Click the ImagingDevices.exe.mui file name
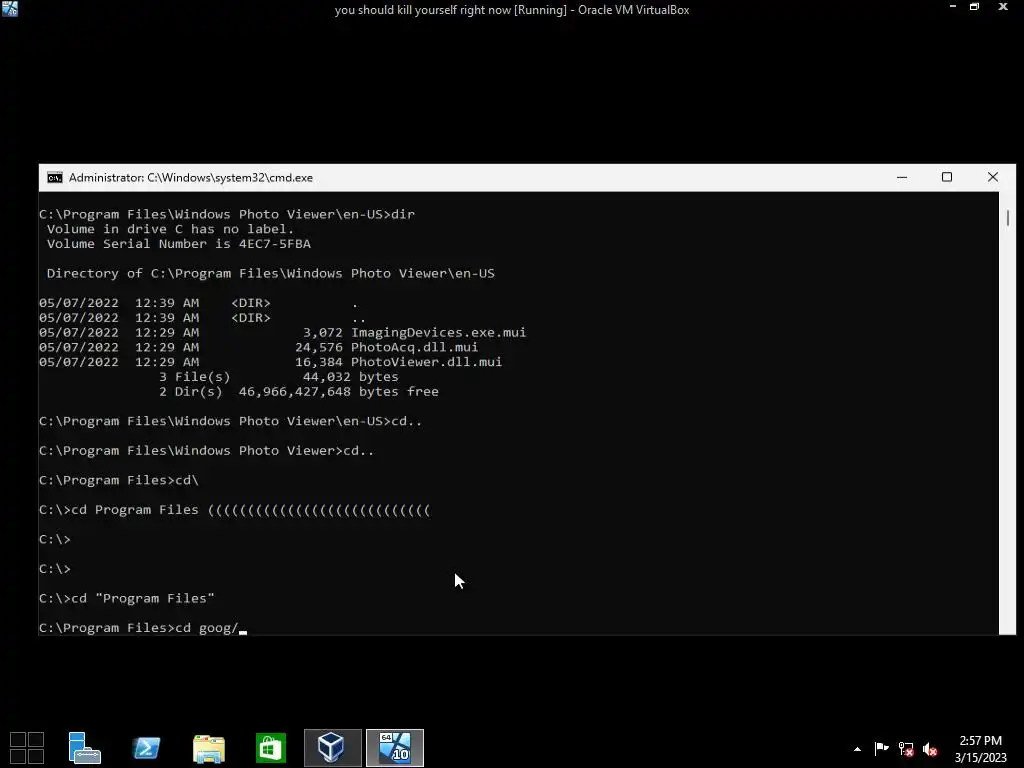 438,332
